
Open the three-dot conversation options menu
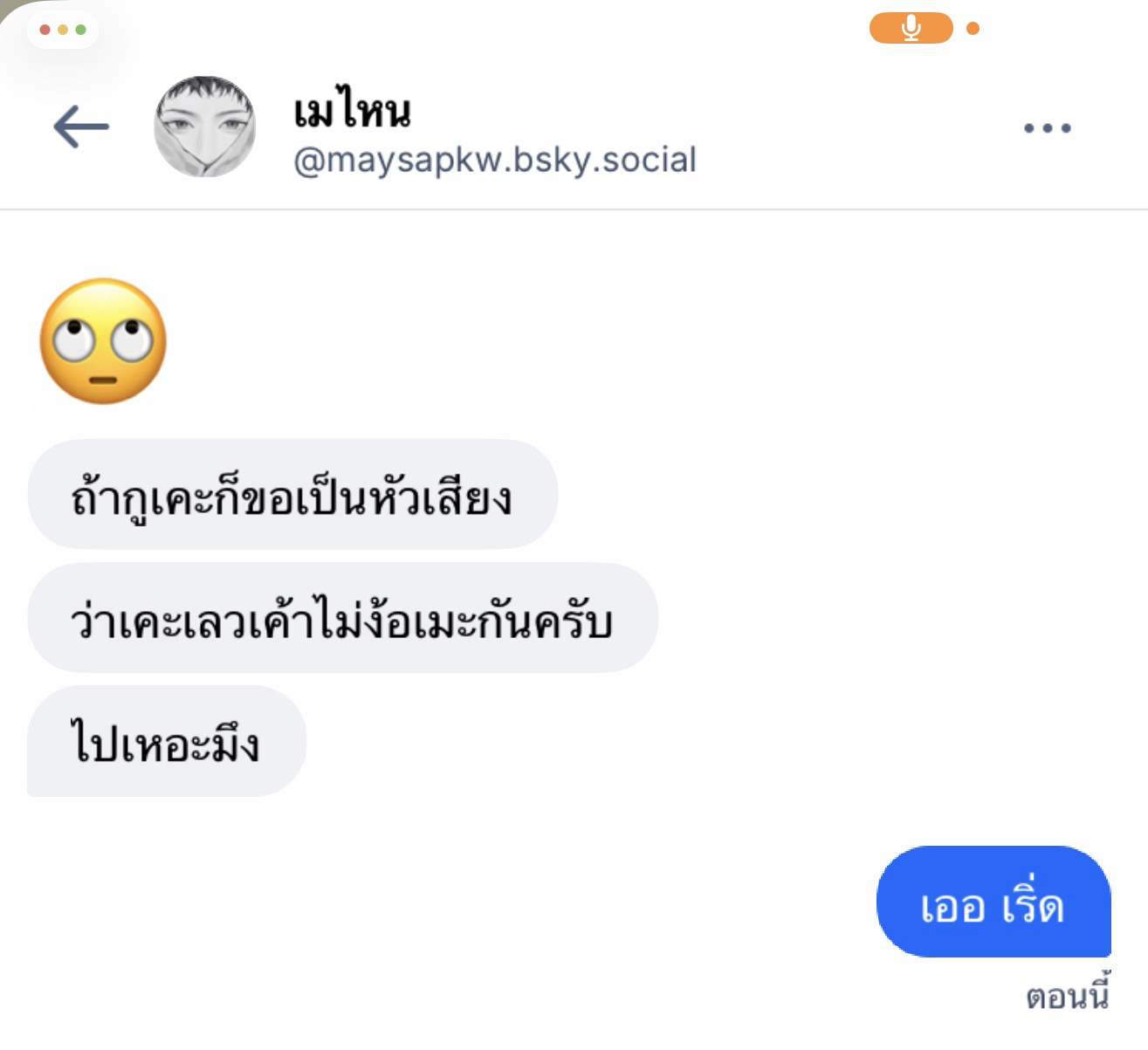tap(1047, 128)
